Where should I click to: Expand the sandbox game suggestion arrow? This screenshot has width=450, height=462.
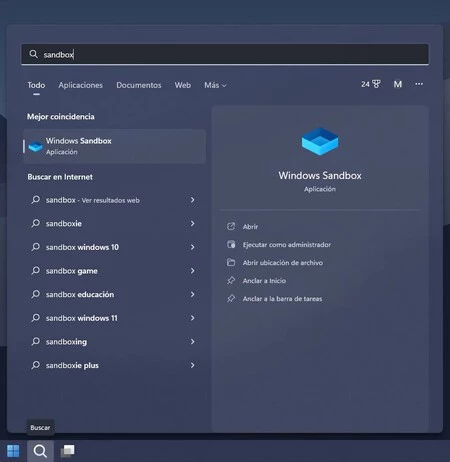click(192, 271)
